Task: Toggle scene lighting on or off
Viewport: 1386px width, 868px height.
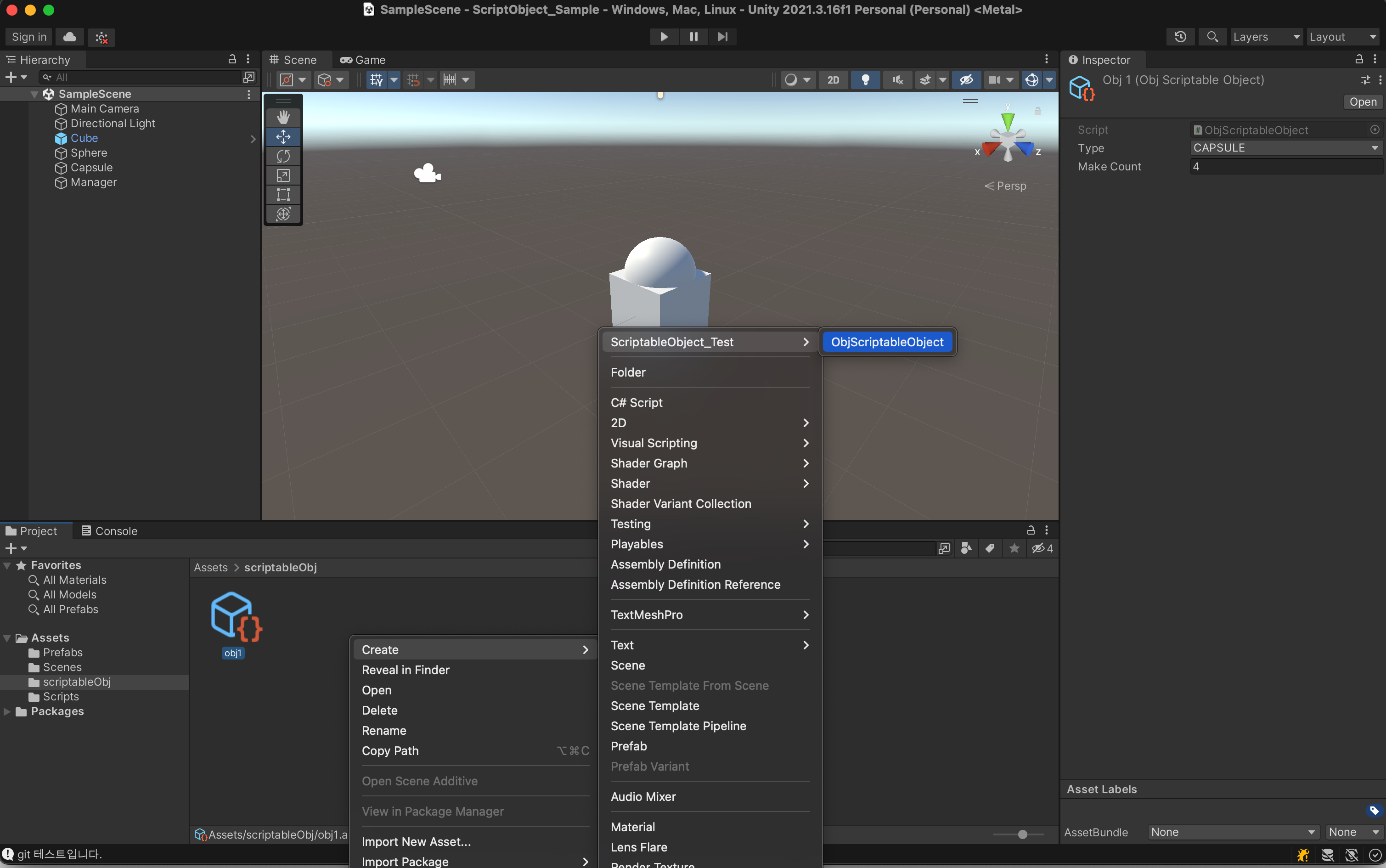Action: pos(866,80)
